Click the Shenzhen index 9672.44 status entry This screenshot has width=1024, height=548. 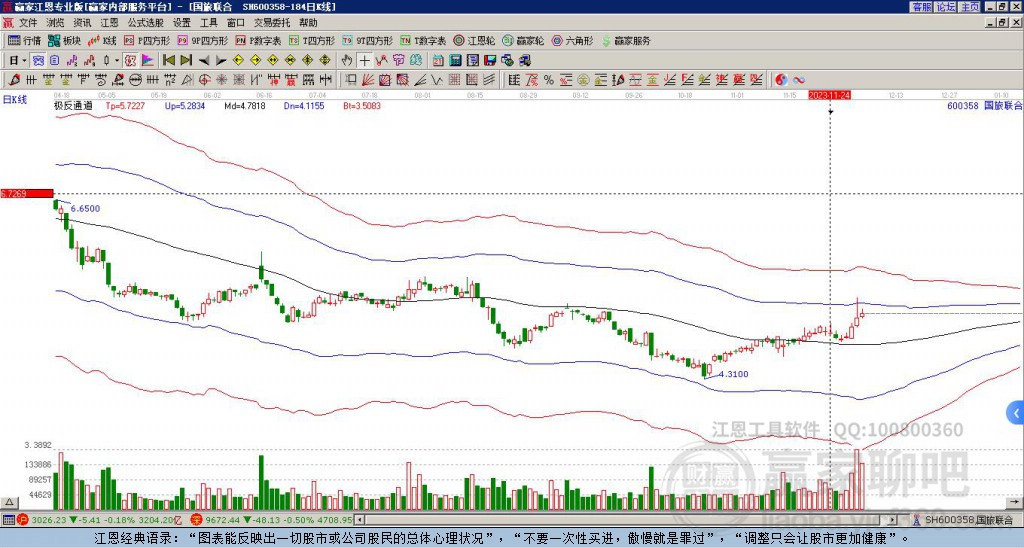coord(272,520)
